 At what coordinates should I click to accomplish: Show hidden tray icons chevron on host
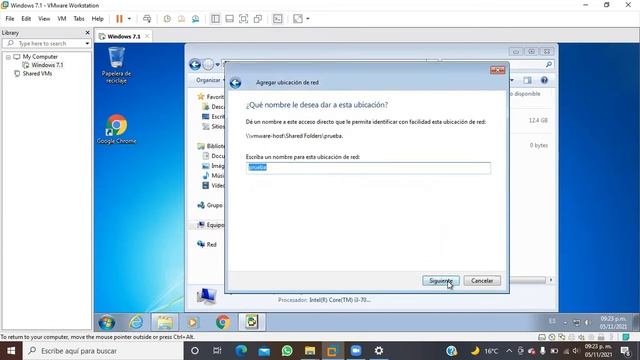pyautogui.click(x=509, y=351)
